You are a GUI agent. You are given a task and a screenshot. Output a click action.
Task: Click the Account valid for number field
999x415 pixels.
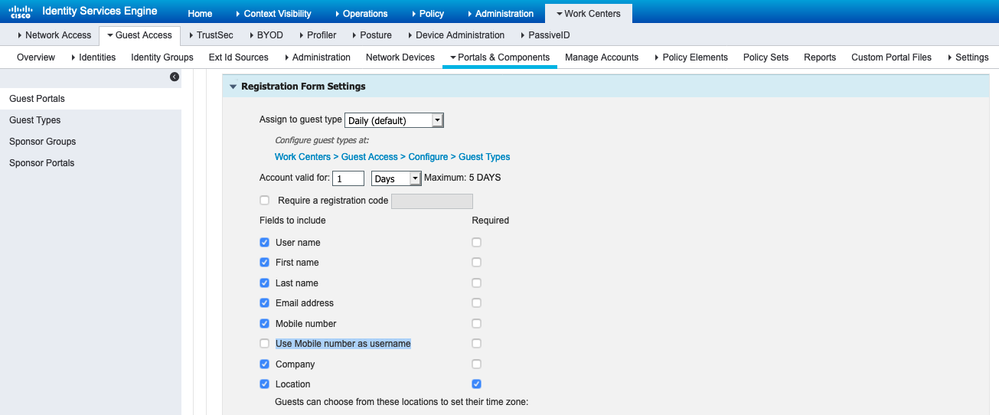pos(348,178)
